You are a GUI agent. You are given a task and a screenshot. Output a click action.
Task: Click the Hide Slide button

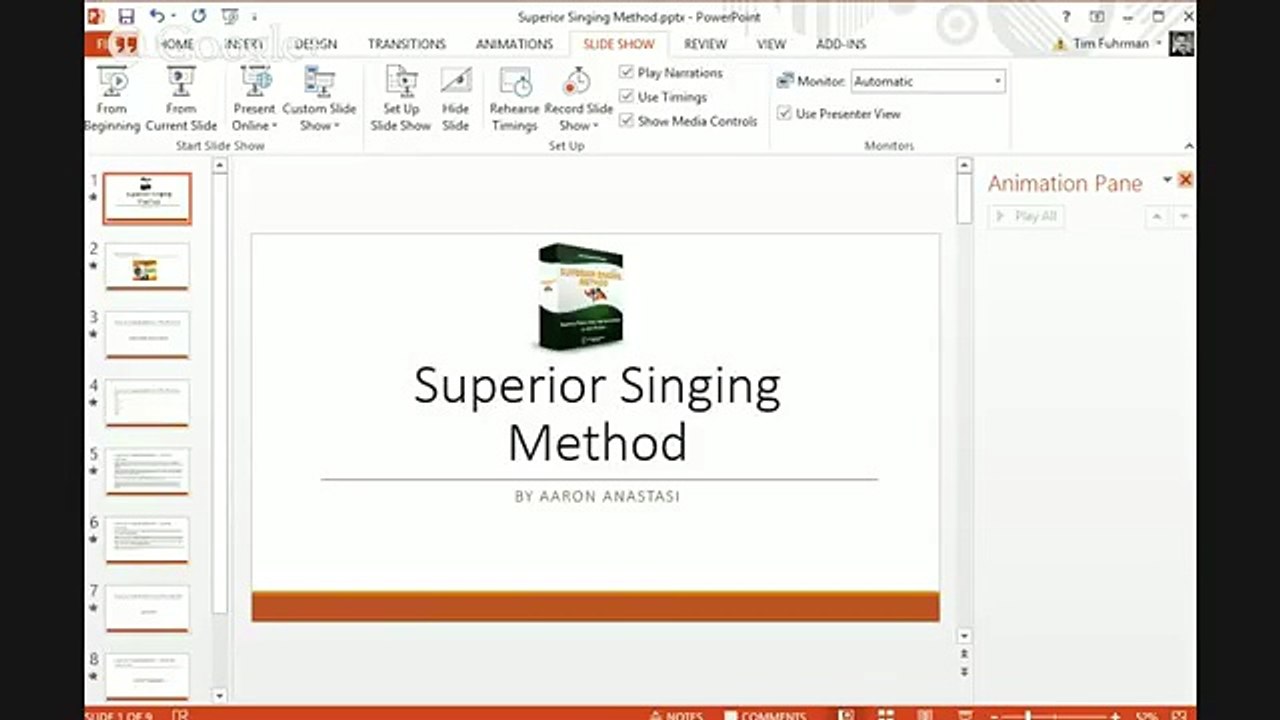[x=456, y=98]
